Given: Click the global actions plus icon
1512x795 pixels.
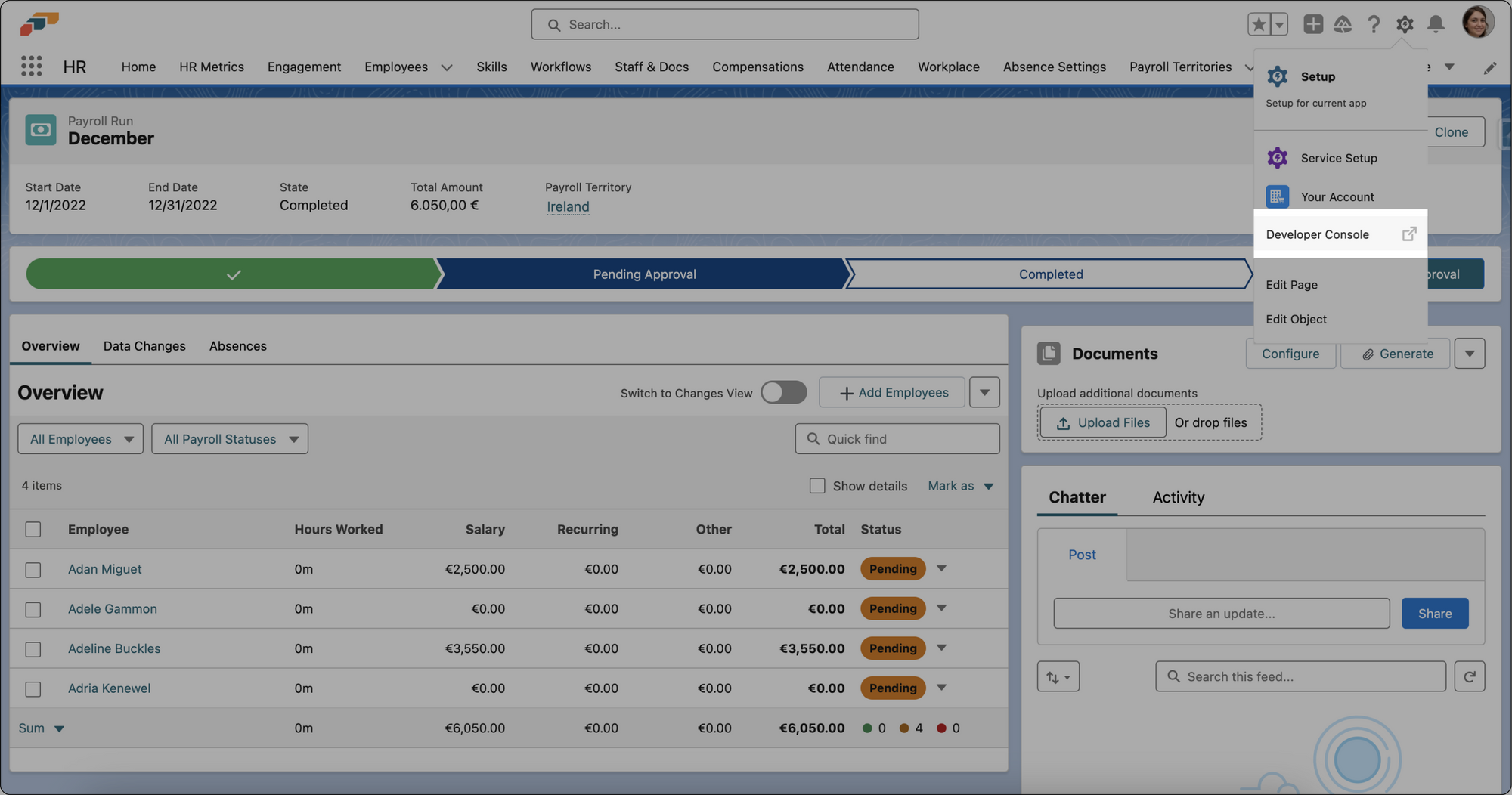Looking at the screenshot, I should (x=1312, y=24).
